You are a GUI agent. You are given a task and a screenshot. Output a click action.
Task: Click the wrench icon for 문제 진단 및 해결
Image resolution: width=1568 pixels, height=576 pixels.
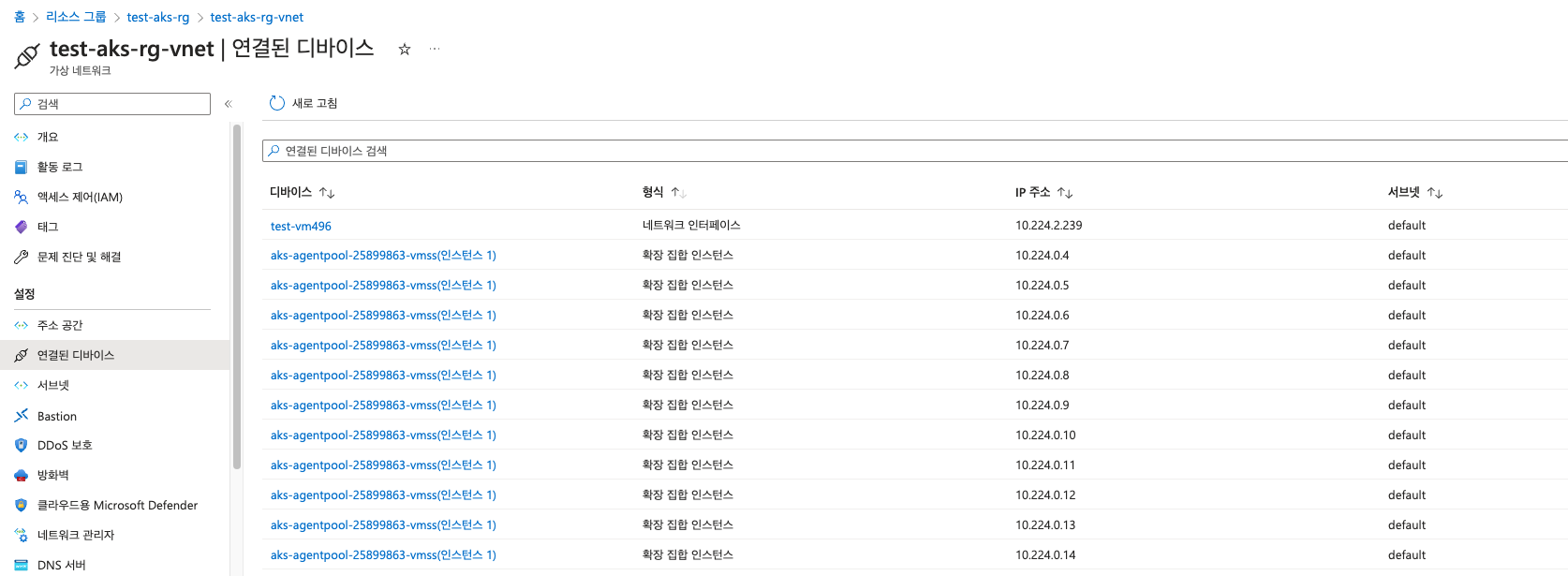pos(22,257)
